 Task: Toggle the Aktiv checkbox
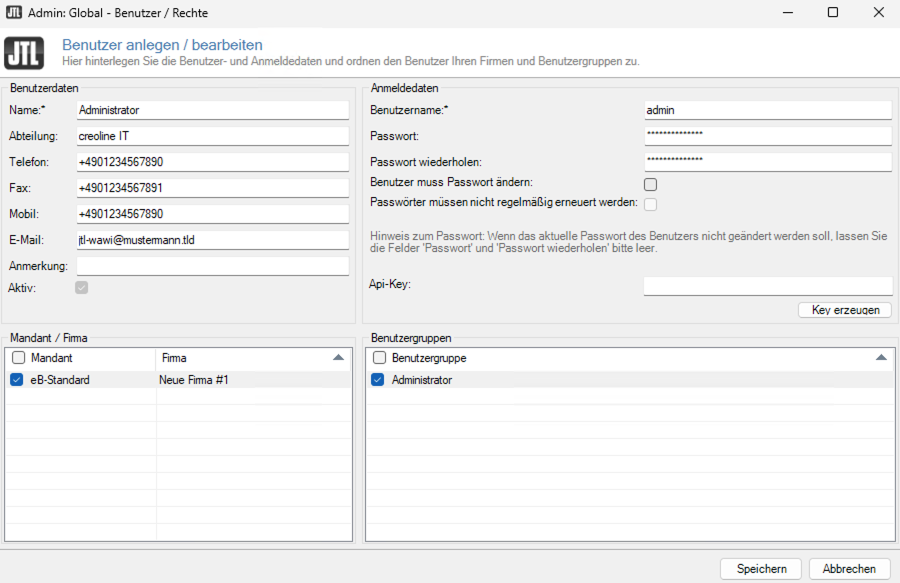[82, 287]
